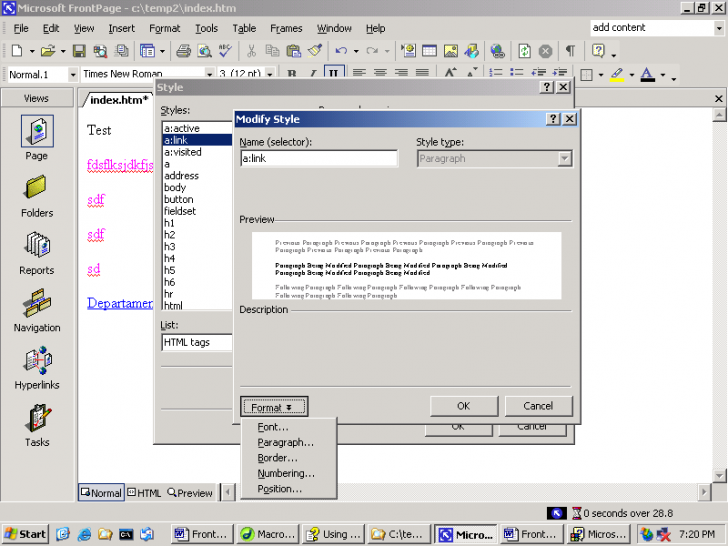Expand the Format dropdown button
The image size is (728, 546).
coord(274,407)
